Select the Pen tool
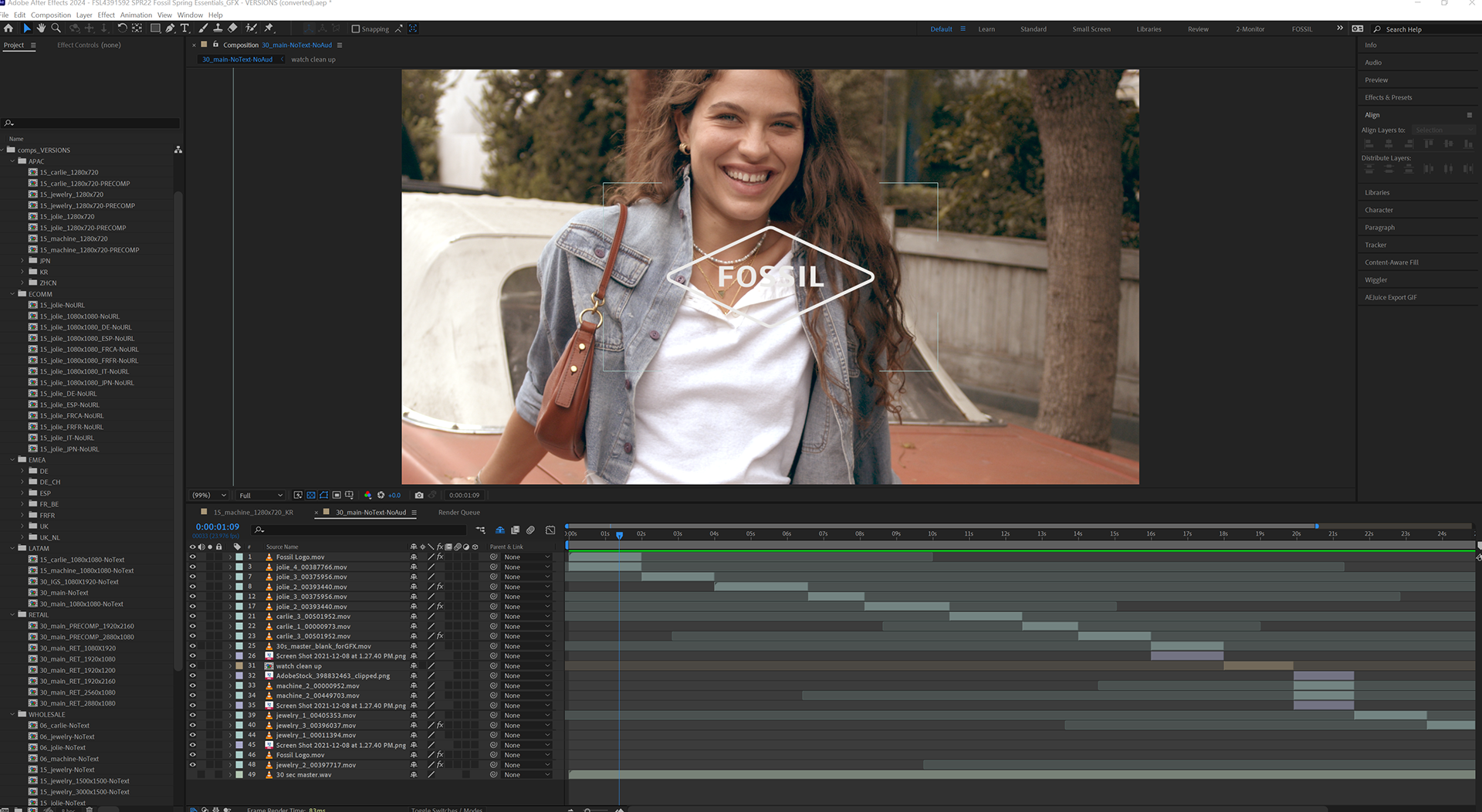The width and height of the screenshot is (1482, 812). [x=170, y=29]
